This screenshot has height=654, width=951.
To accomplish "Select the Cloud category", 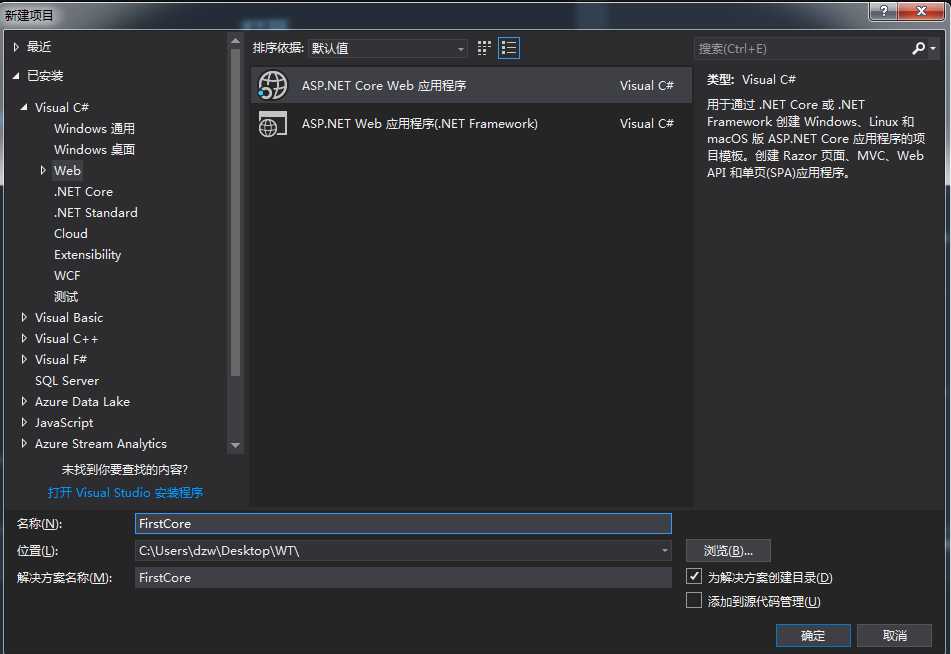I will point(70,234).
